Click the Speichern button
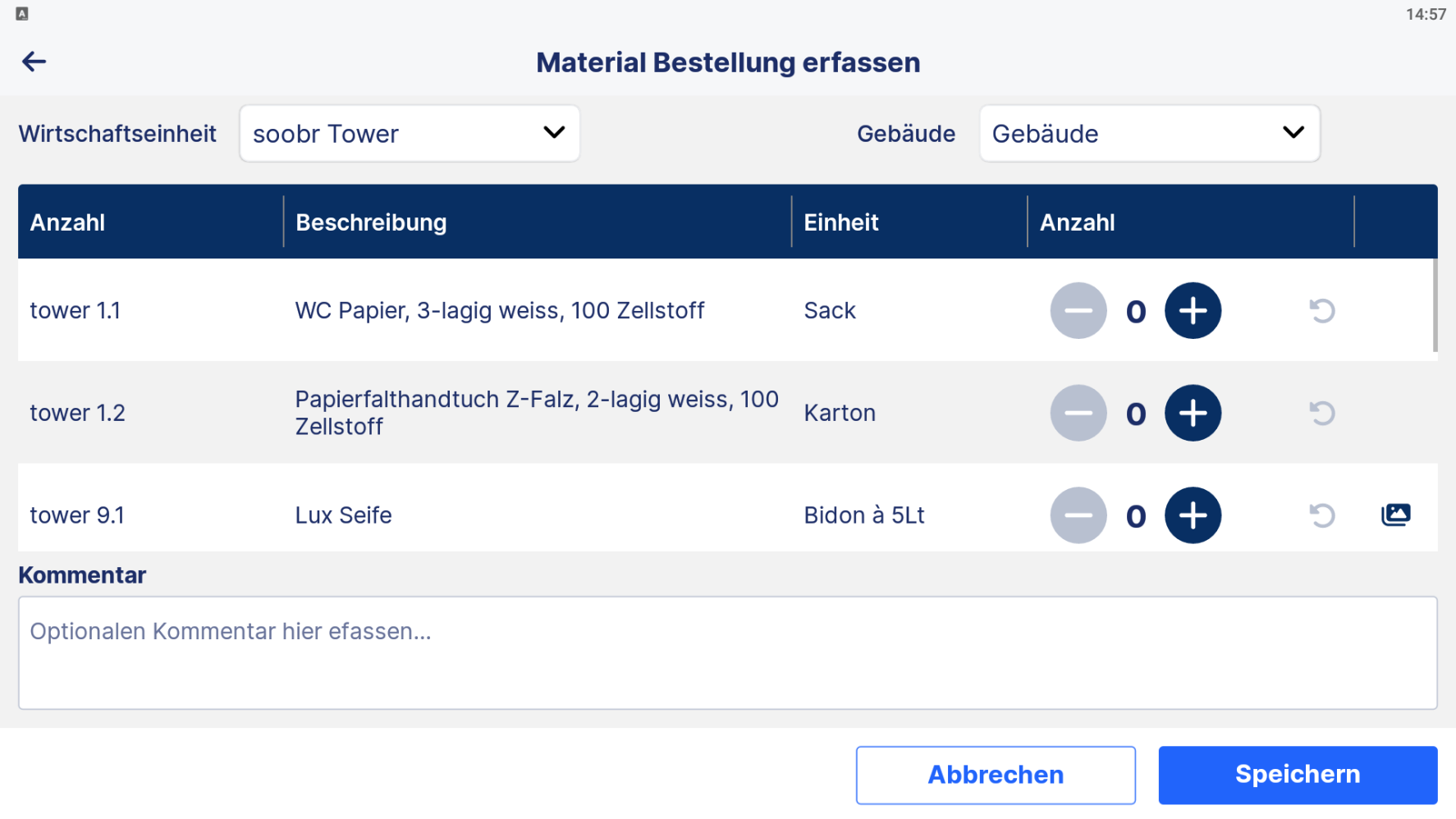 tap(1298, 775)
